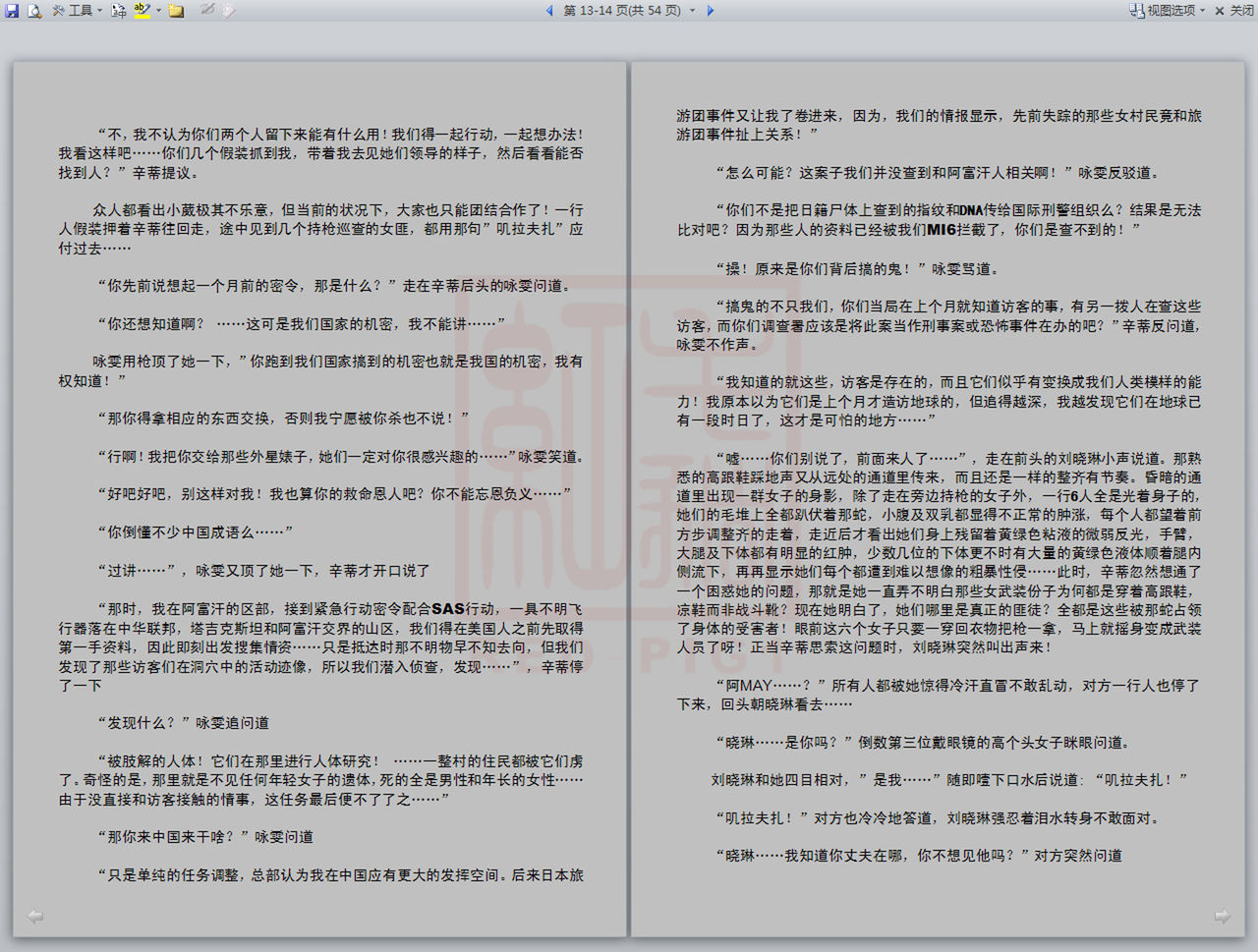
Task: Click the left page text area
Action: tap(320, 491)
